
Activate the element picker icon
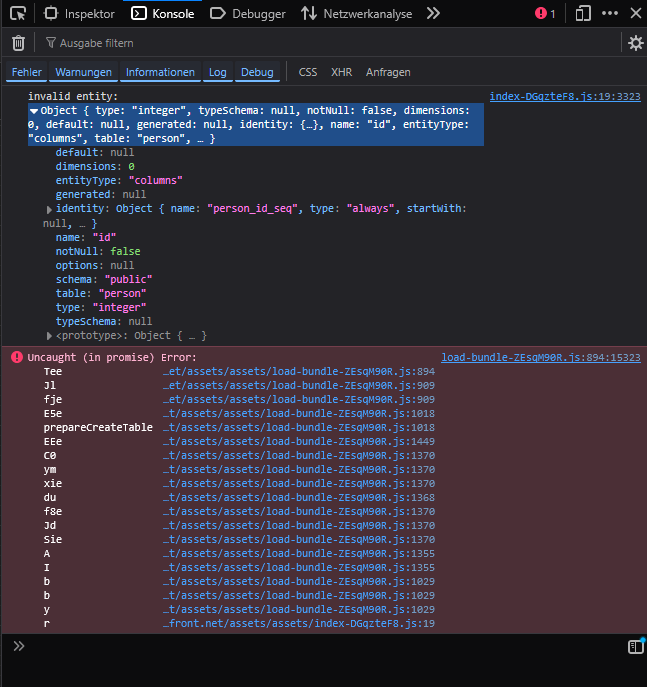tap(18, 14)
